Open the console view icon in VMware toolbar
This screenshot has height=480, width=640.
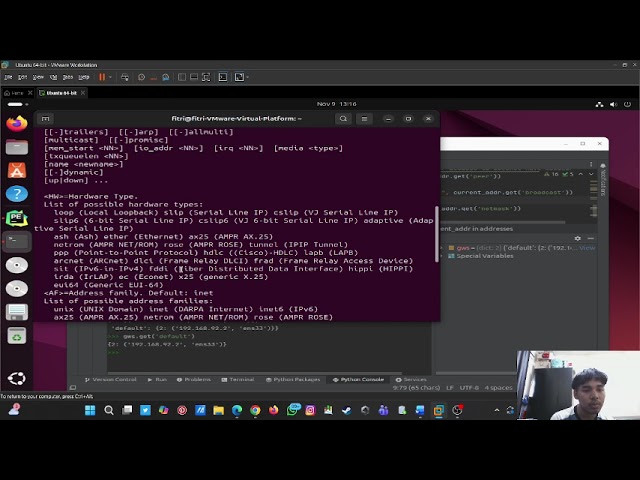(223, 77)
